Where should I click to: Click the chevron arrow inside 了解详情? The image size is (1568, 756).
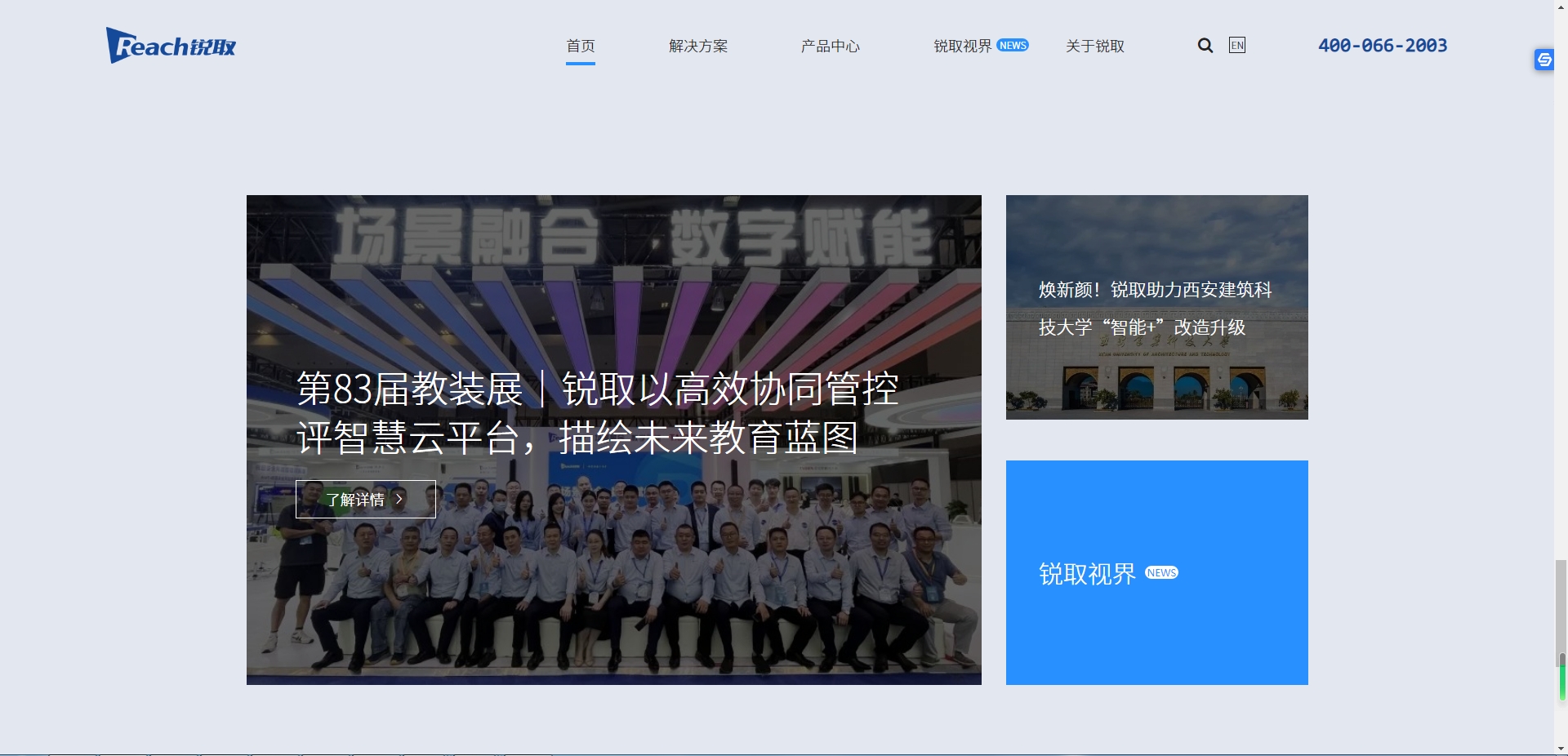pos(399,499)
